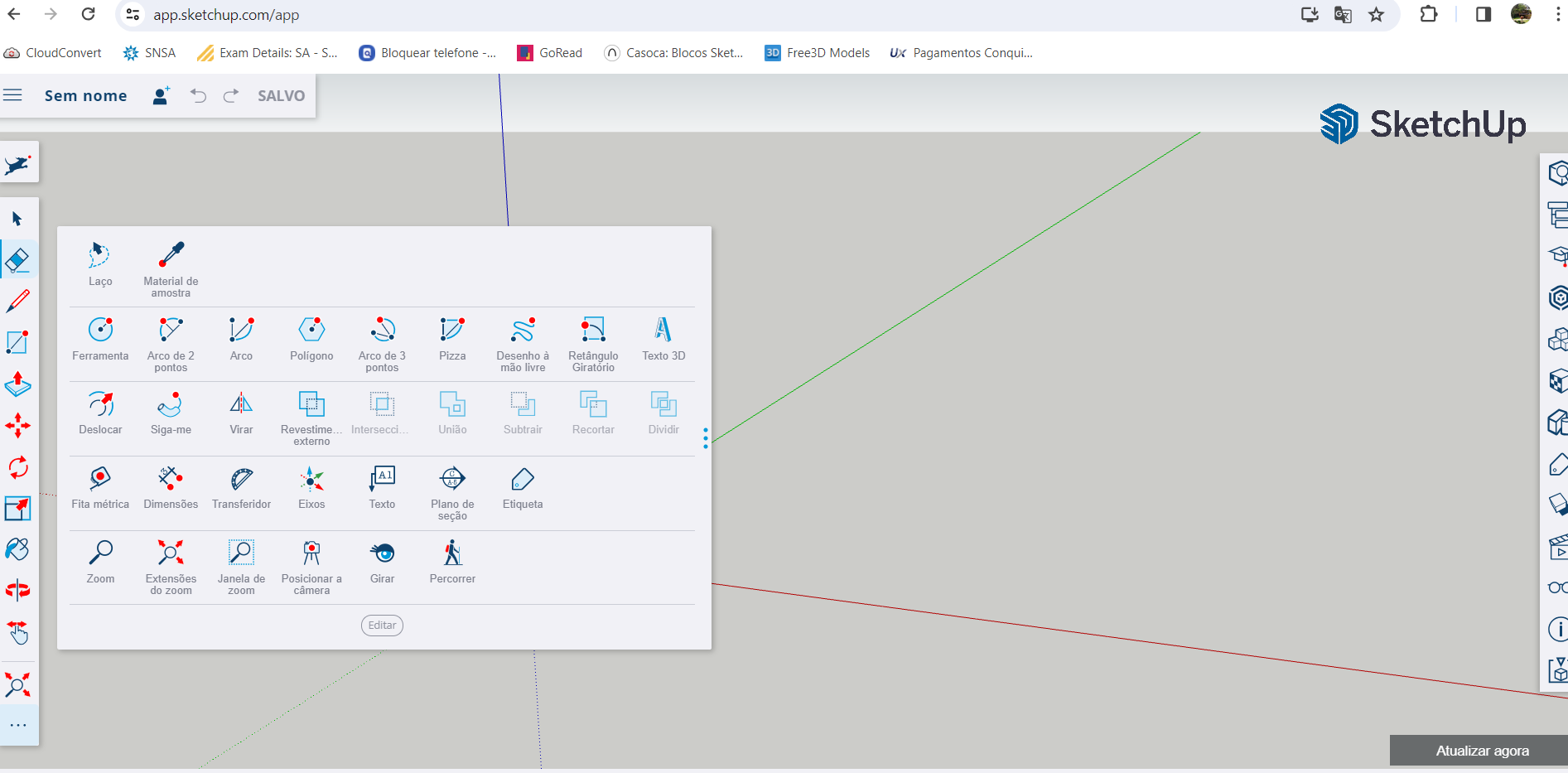Select the Virar flip tool
This screenshot has height=773, width=1568.
241,413
